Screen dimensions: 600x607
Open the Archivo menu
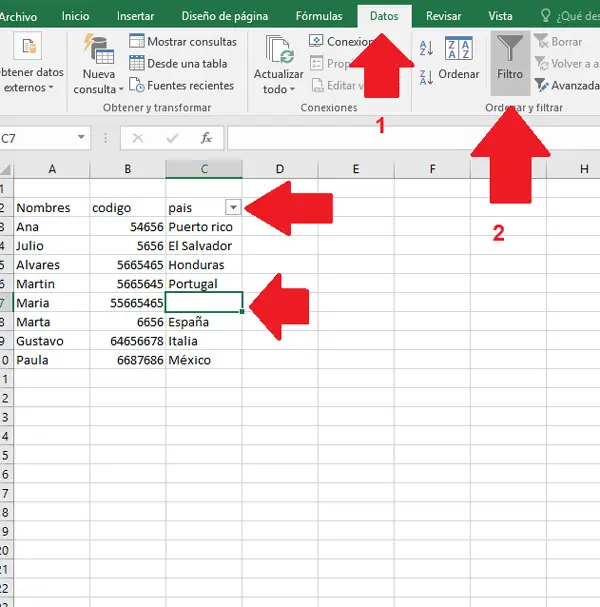click(x=18, y=16)
